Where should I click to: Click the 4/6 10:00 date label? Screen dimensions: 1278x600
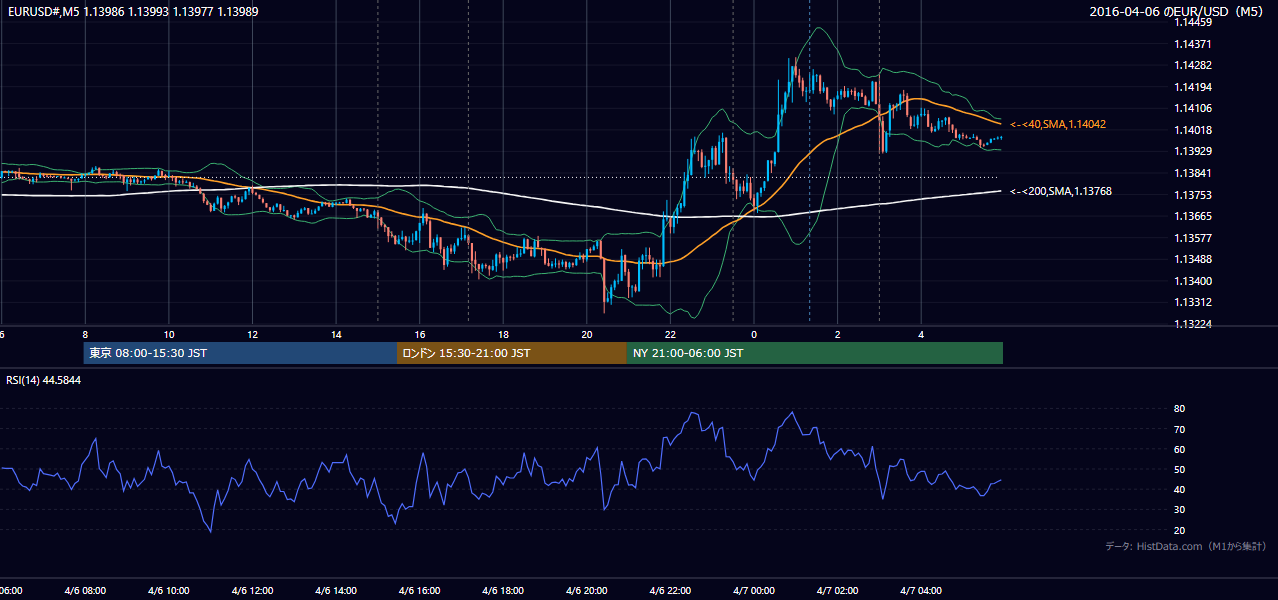coord(168,591)
